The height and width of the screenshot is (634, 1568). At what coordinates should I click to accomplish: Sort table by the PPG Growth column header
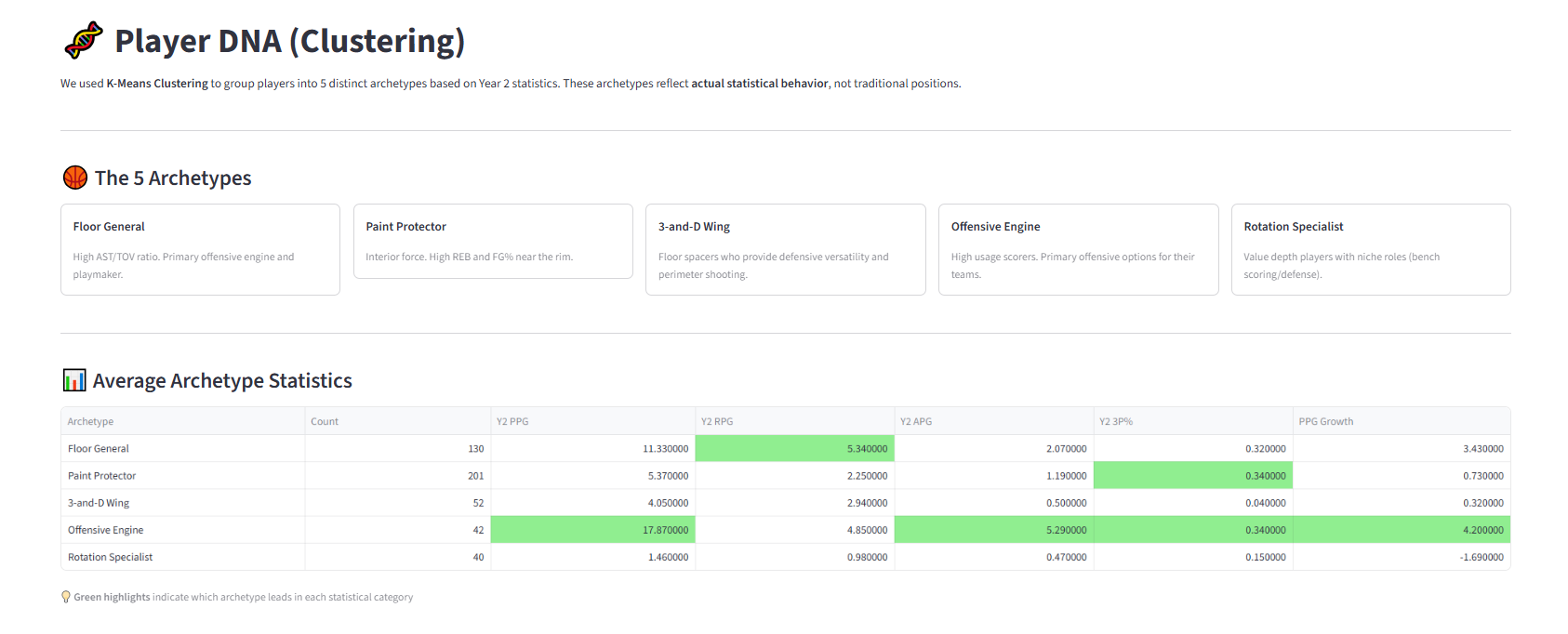click(x=1401, y=421)
